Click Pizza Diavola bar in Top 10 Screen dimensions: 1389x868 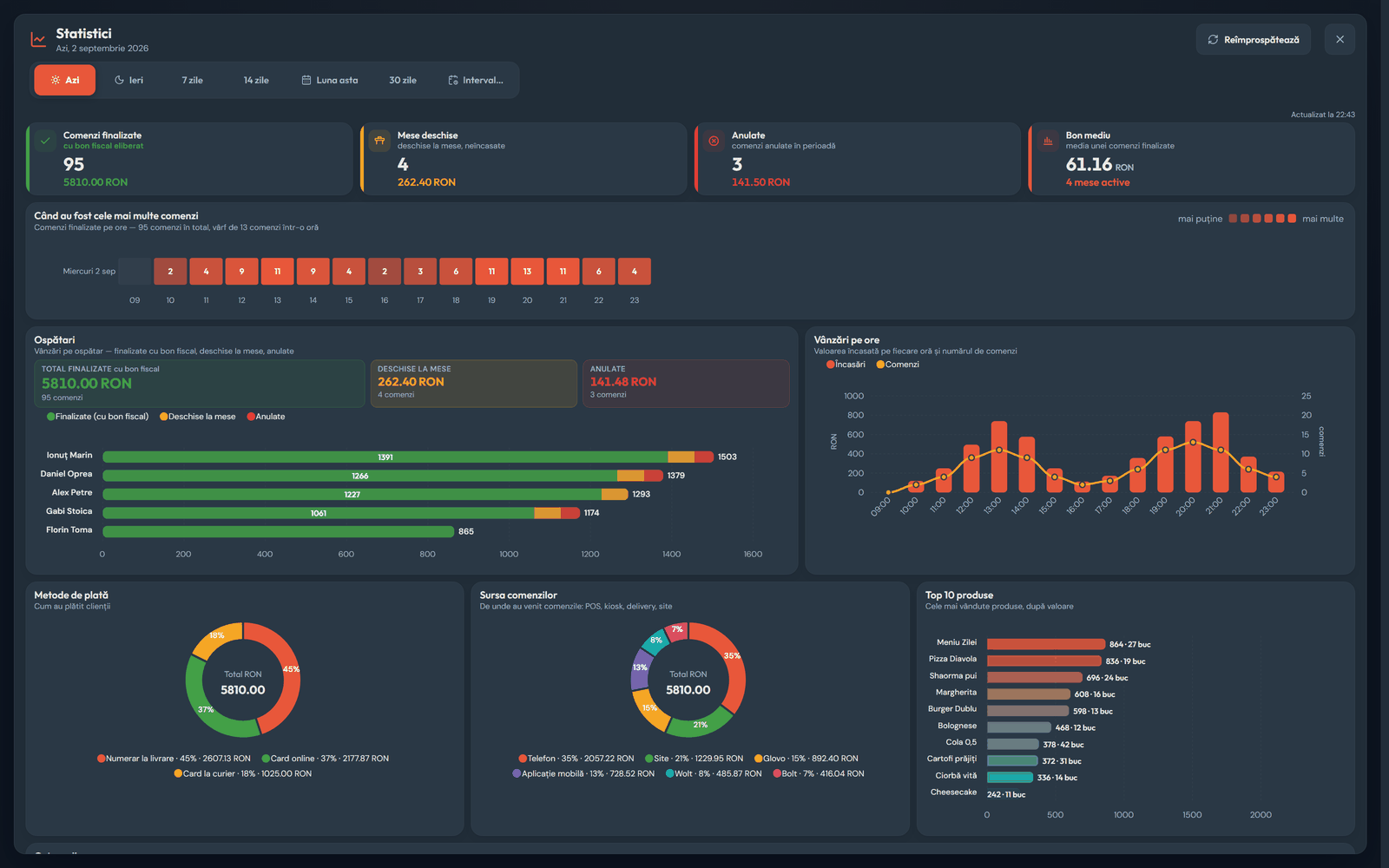pos(1044,661)
